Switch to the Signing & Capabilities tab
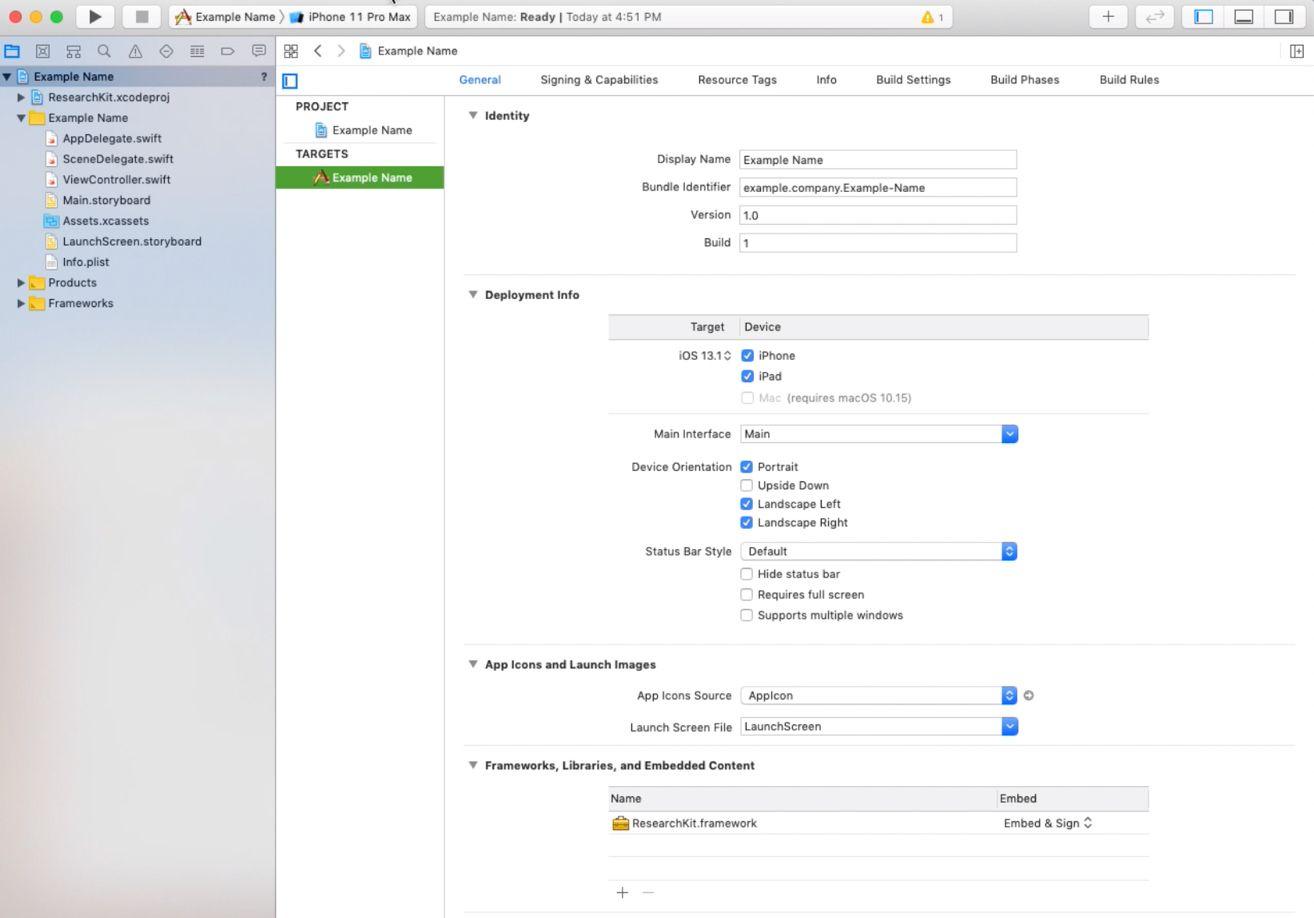Viewport: 1314px width, 918px height. click(x=598, y=79)
